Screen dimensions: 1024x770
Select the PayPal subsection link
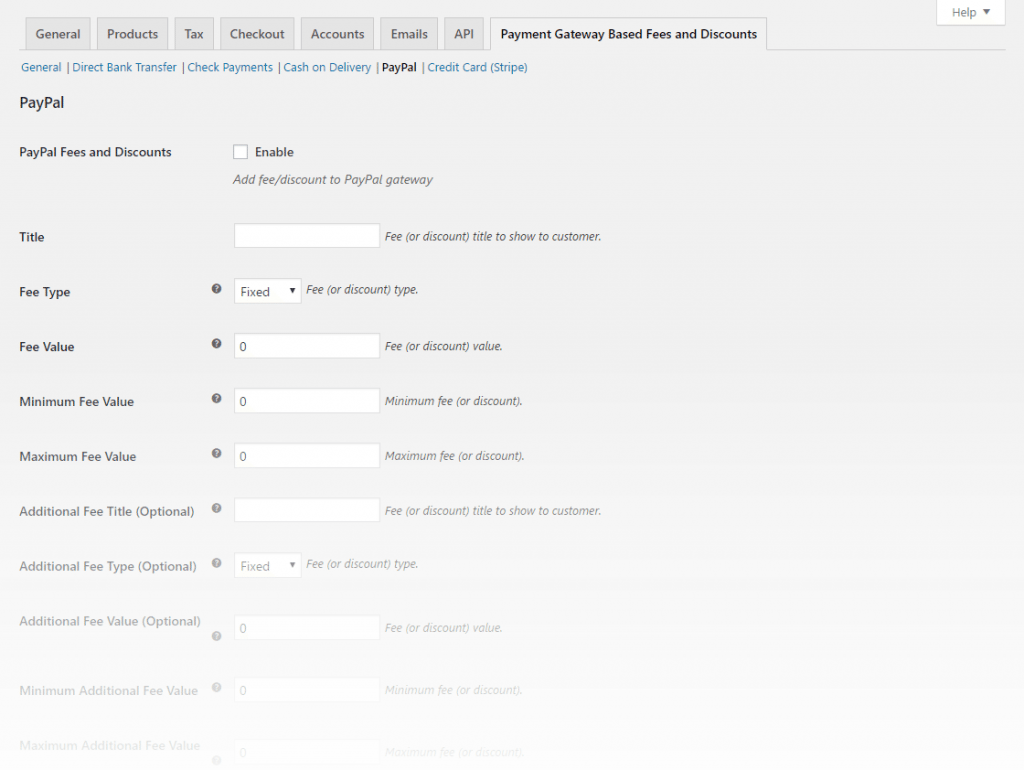399,67
